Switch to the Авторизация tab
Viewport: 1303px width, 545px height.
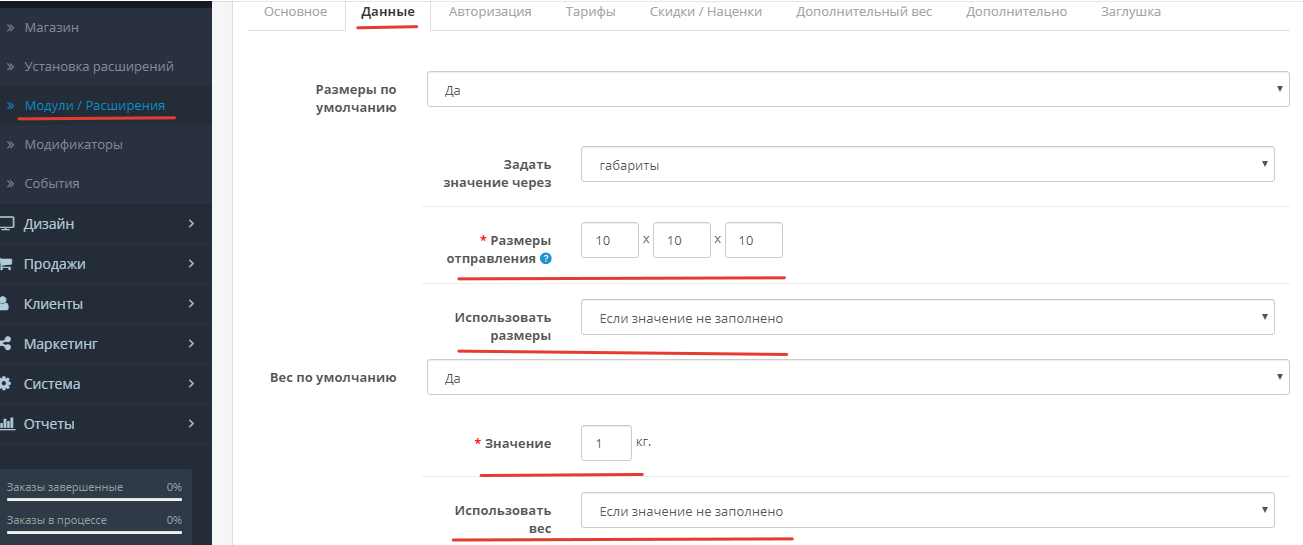click(490, 12)
